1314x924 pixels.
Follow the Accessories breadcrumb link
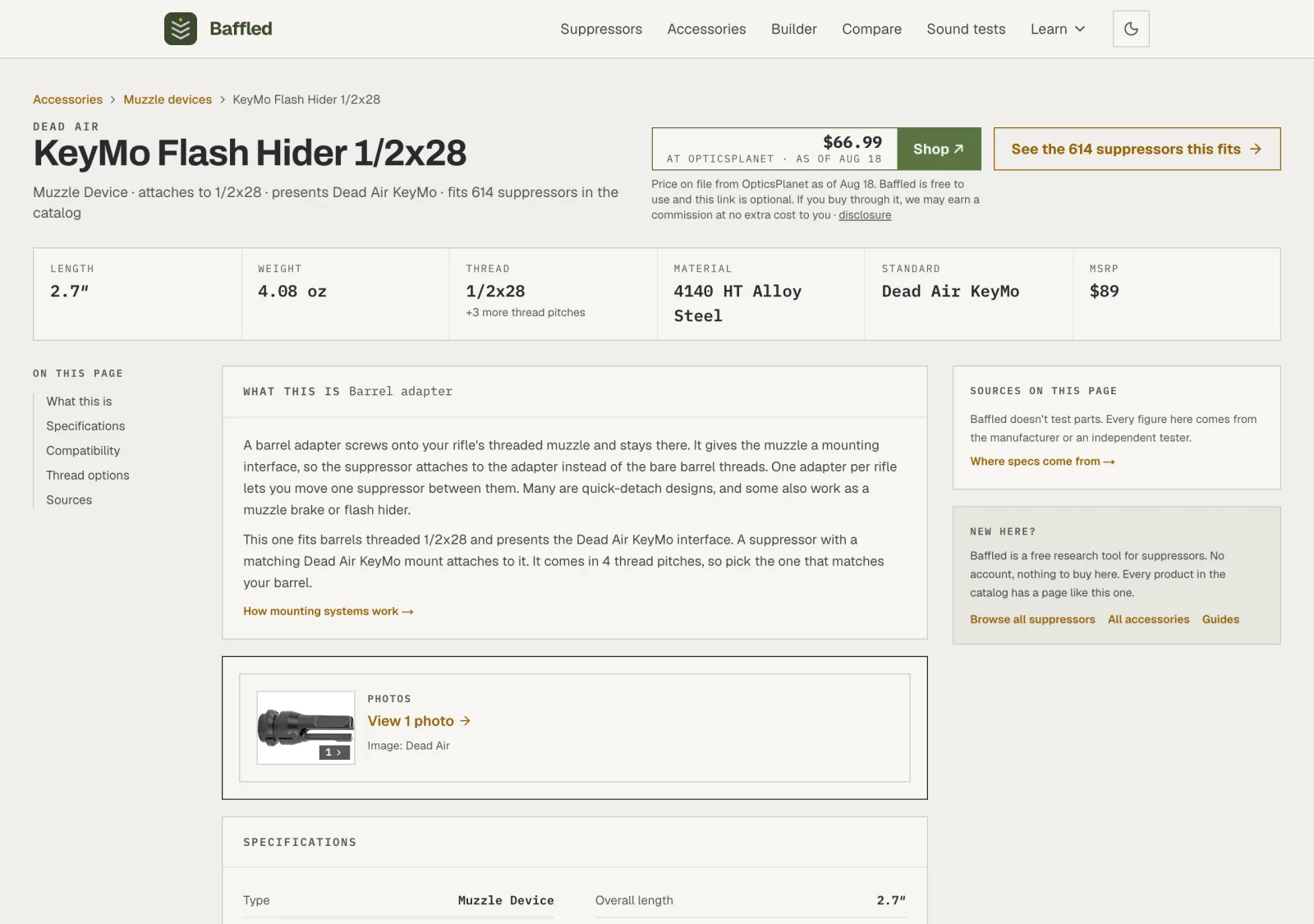[67, 99]
